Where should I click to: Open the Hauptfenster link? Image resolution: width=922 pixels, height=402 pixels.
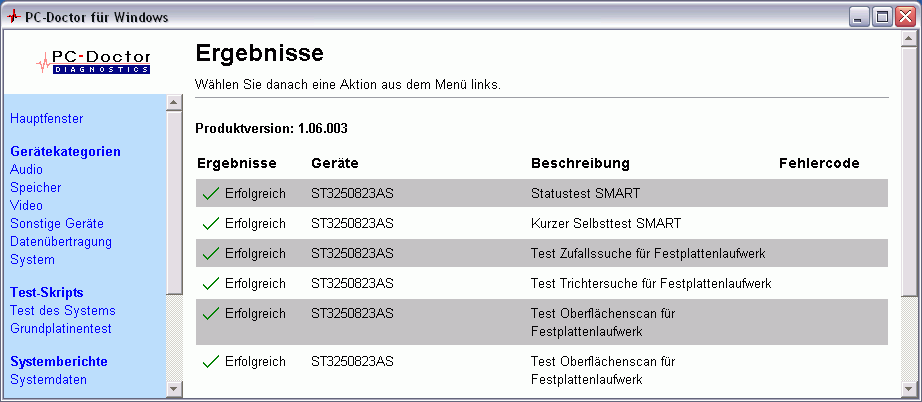(46, 119)
